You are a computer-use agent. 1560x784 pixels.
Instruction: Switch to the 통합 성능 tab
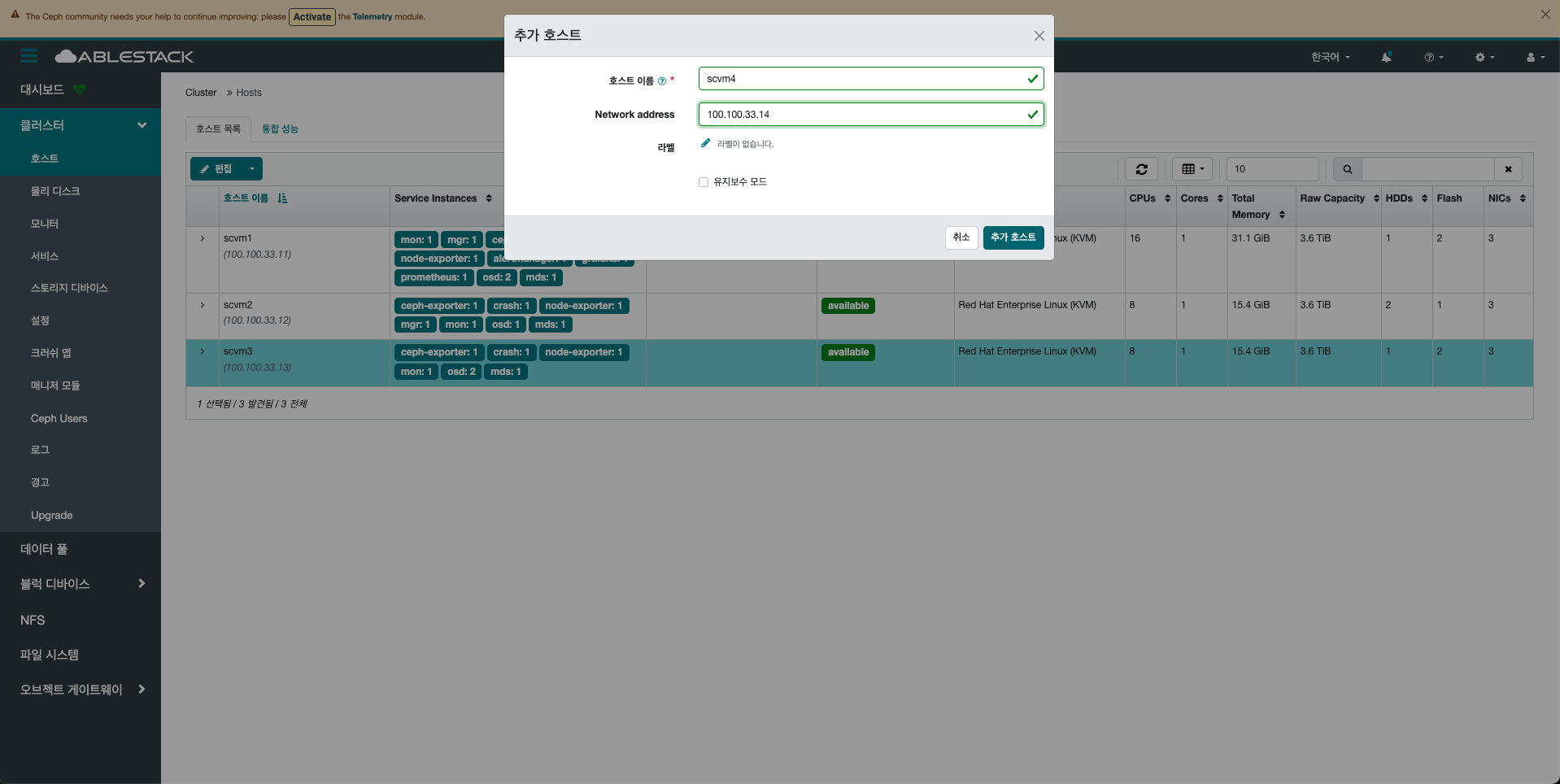280,128
